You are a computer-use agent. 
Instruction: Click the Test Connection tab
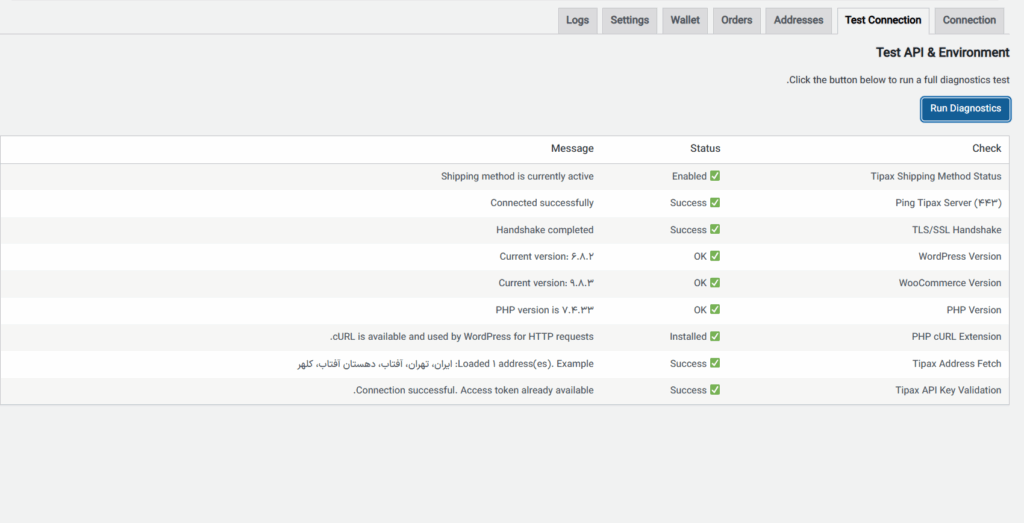pos(883,20)
